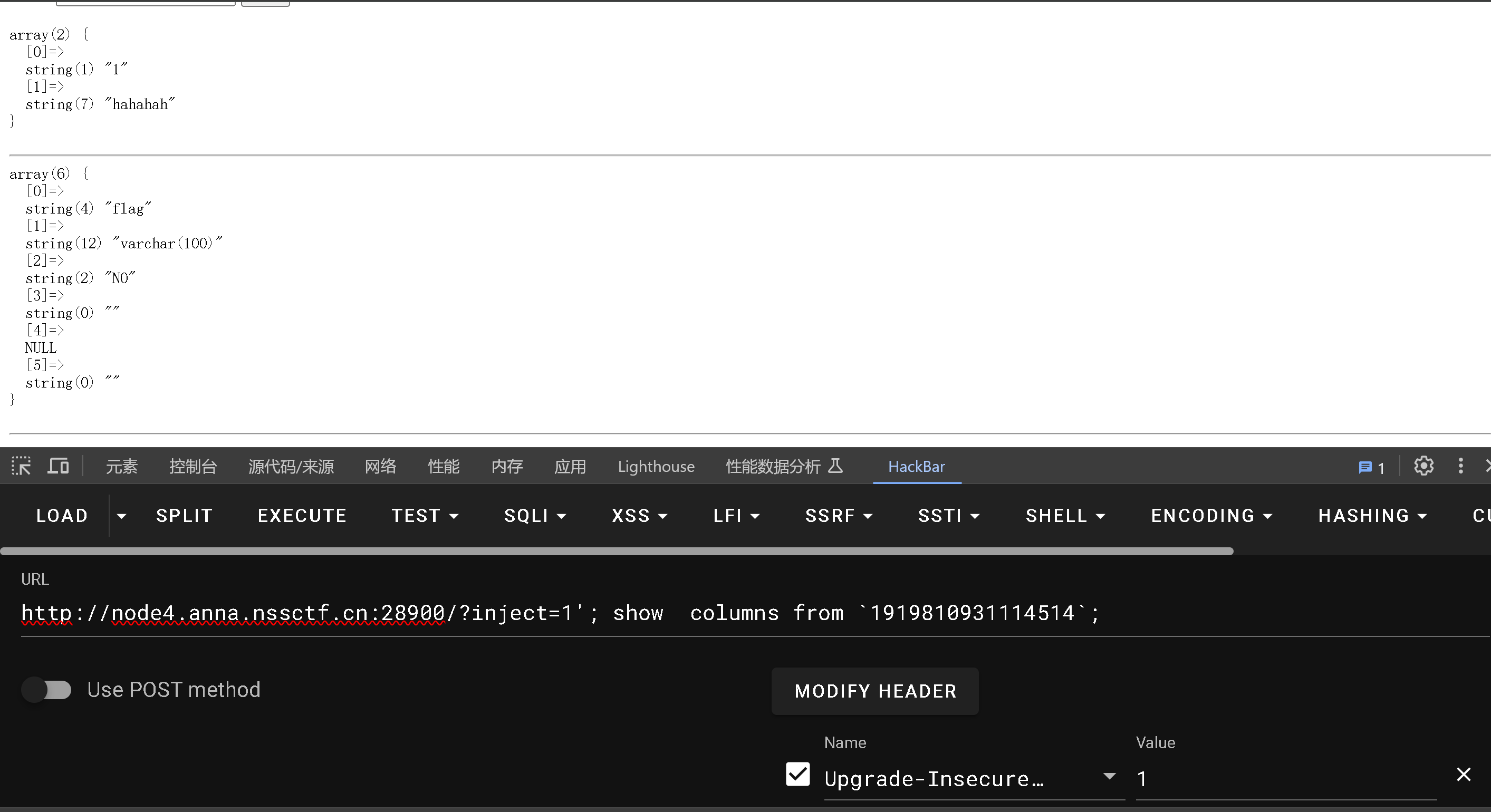The width and height of the screenshot is (1491, 812).
Task: Click the LOAD button in HackBar
Action: (x=61, y=515)
